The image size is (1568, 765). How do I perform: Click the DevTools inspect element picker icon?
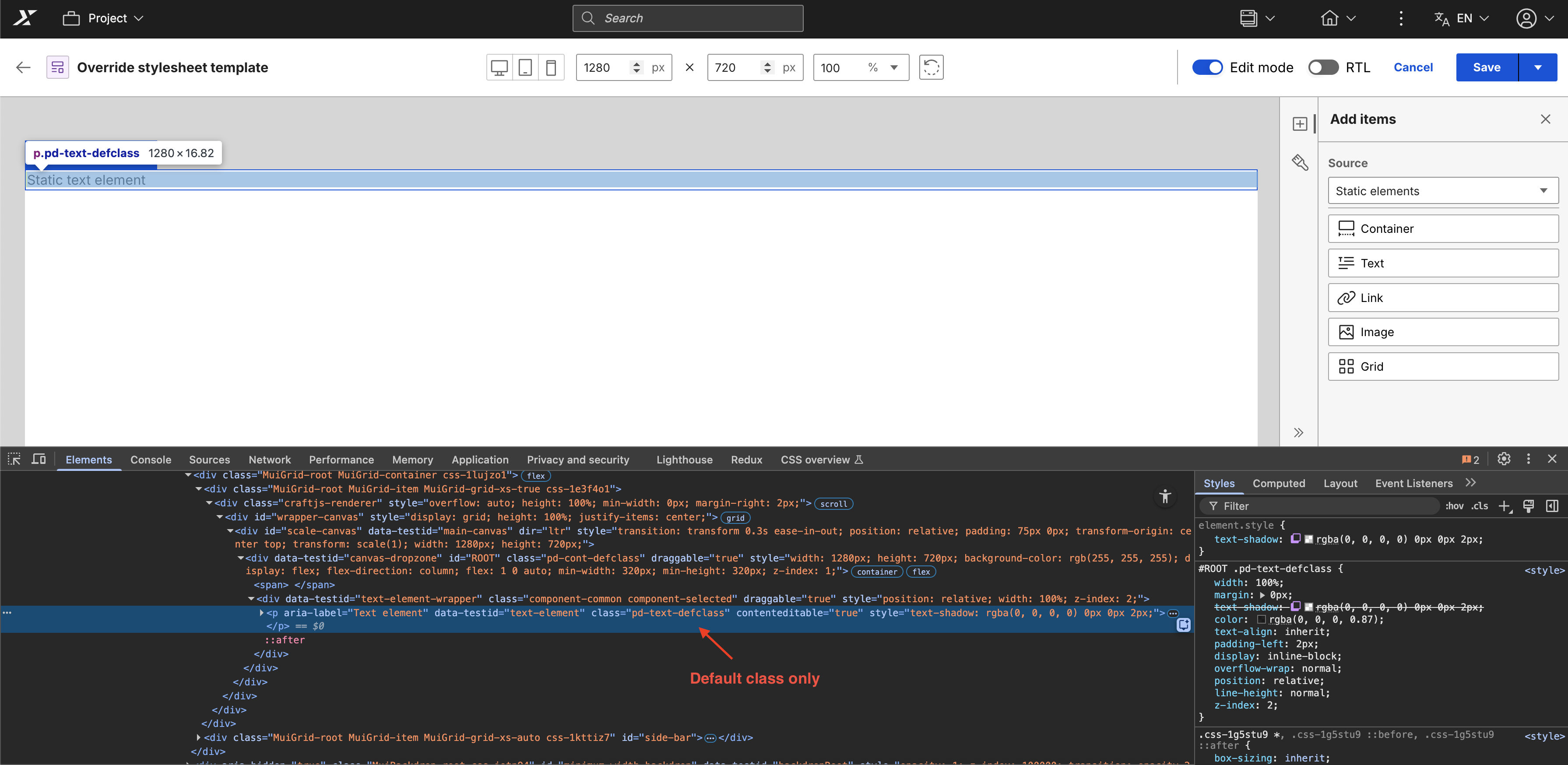click(x=14, y=459)
